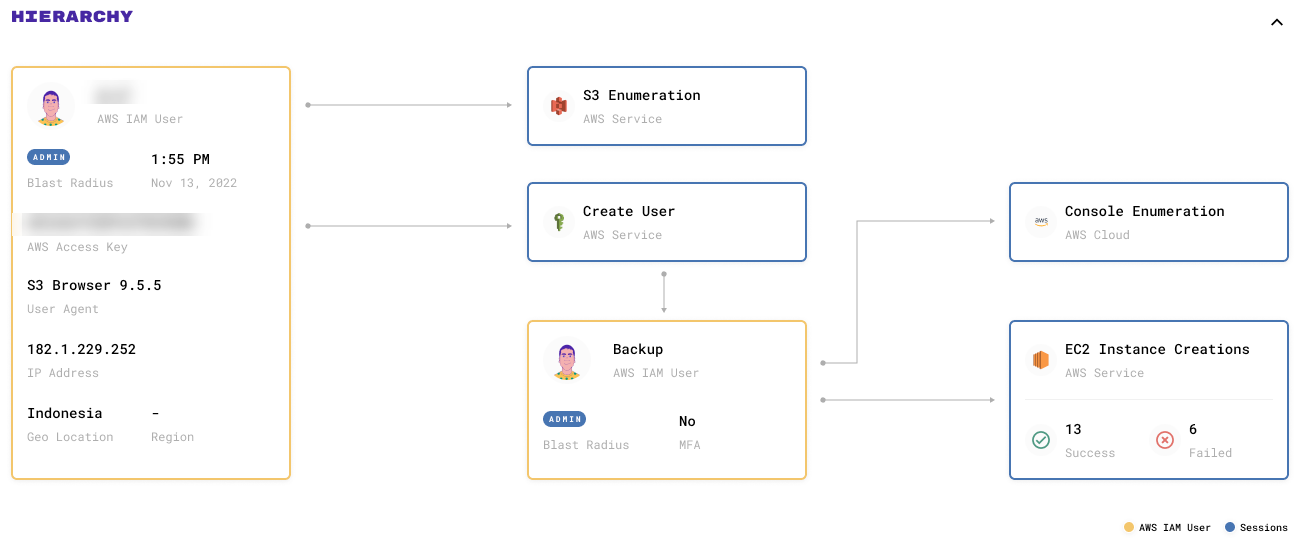Click the Indonesia geo location value
The width and height of the screenshot is (1303, 549).
65,413
